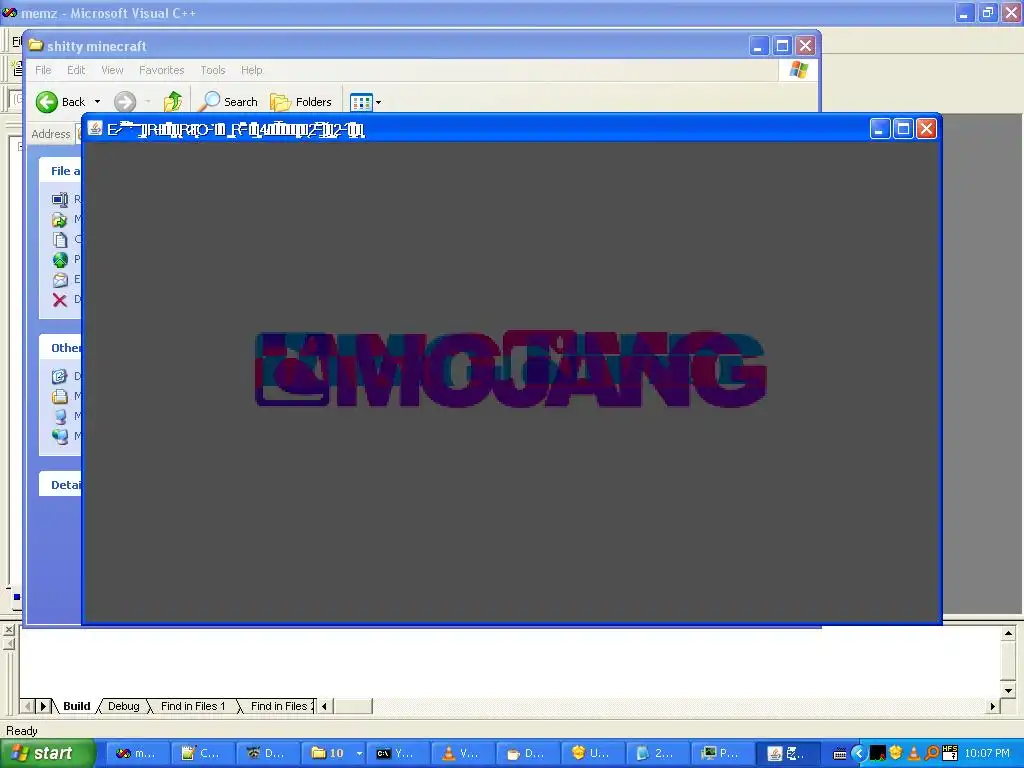Minimize the Java game window
Image resolution: width=1024 pixels, height=768 pixels.
pos(880,129)
